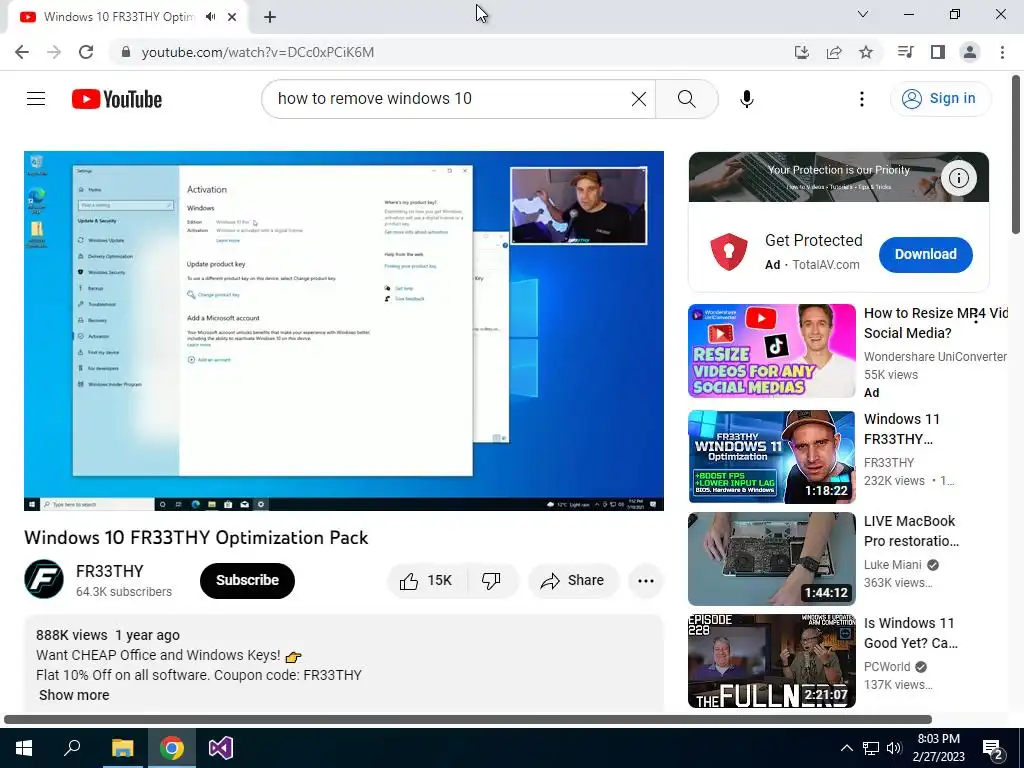The width and height of the screenshot is (1024, 768).
Task: Close the Windows 10 FR33THY tab
Action: (x=232, y=17)
